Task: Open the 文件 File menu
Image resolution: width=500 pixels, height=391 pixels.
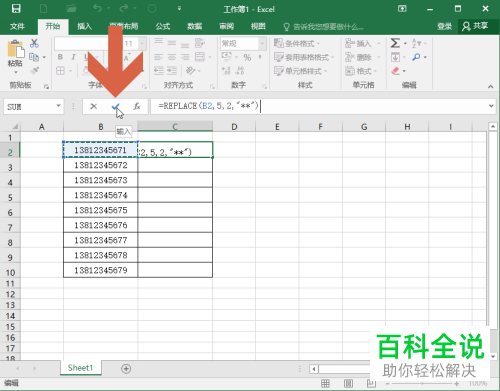Action: click(17, 26)
